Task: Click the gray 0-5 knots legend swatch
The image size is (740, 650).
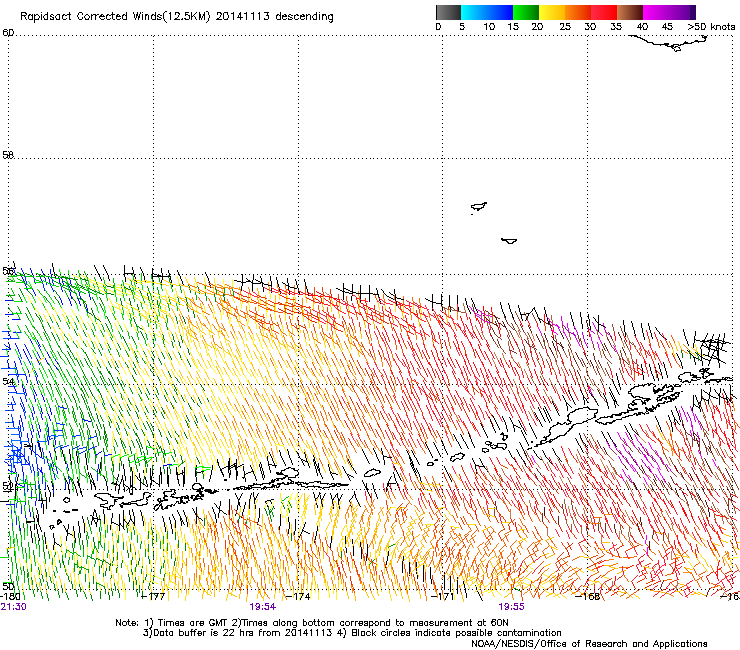Action: pos(448,12)
